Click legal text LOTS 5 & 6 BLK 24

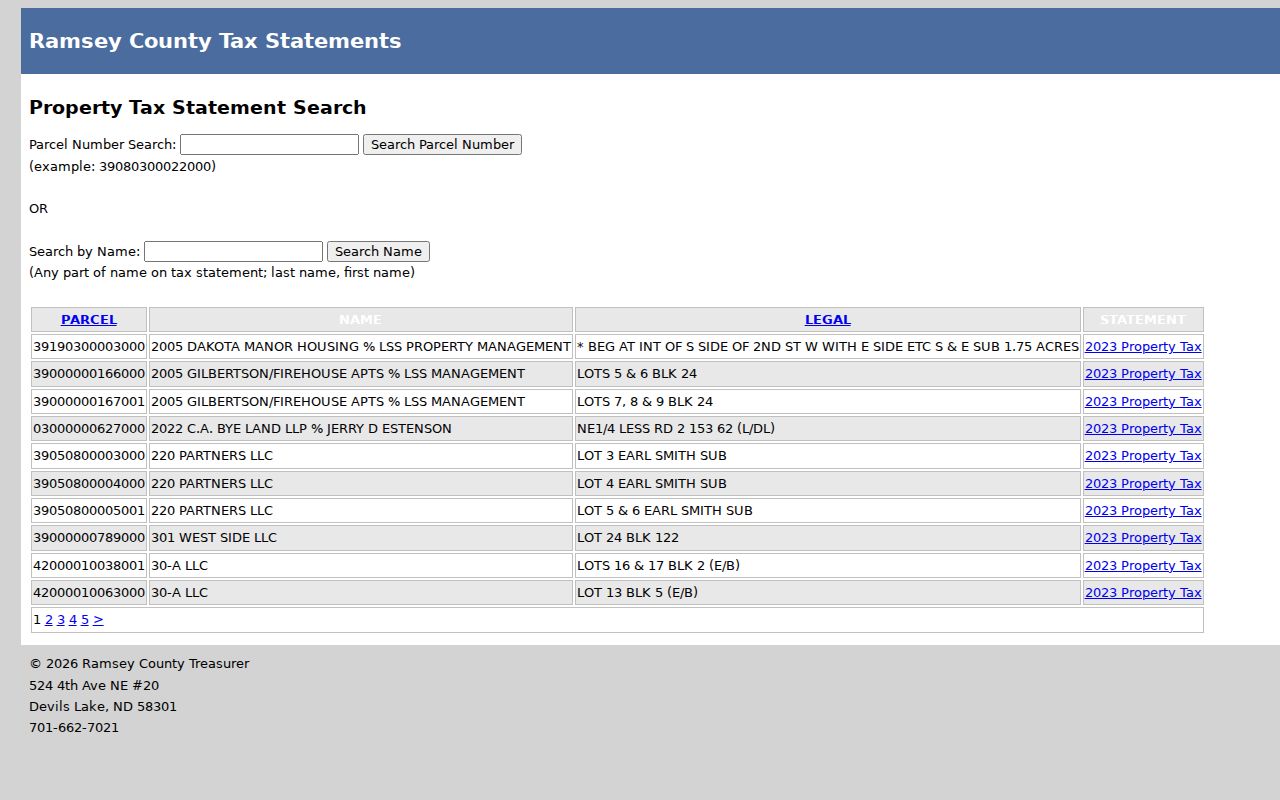637,374
